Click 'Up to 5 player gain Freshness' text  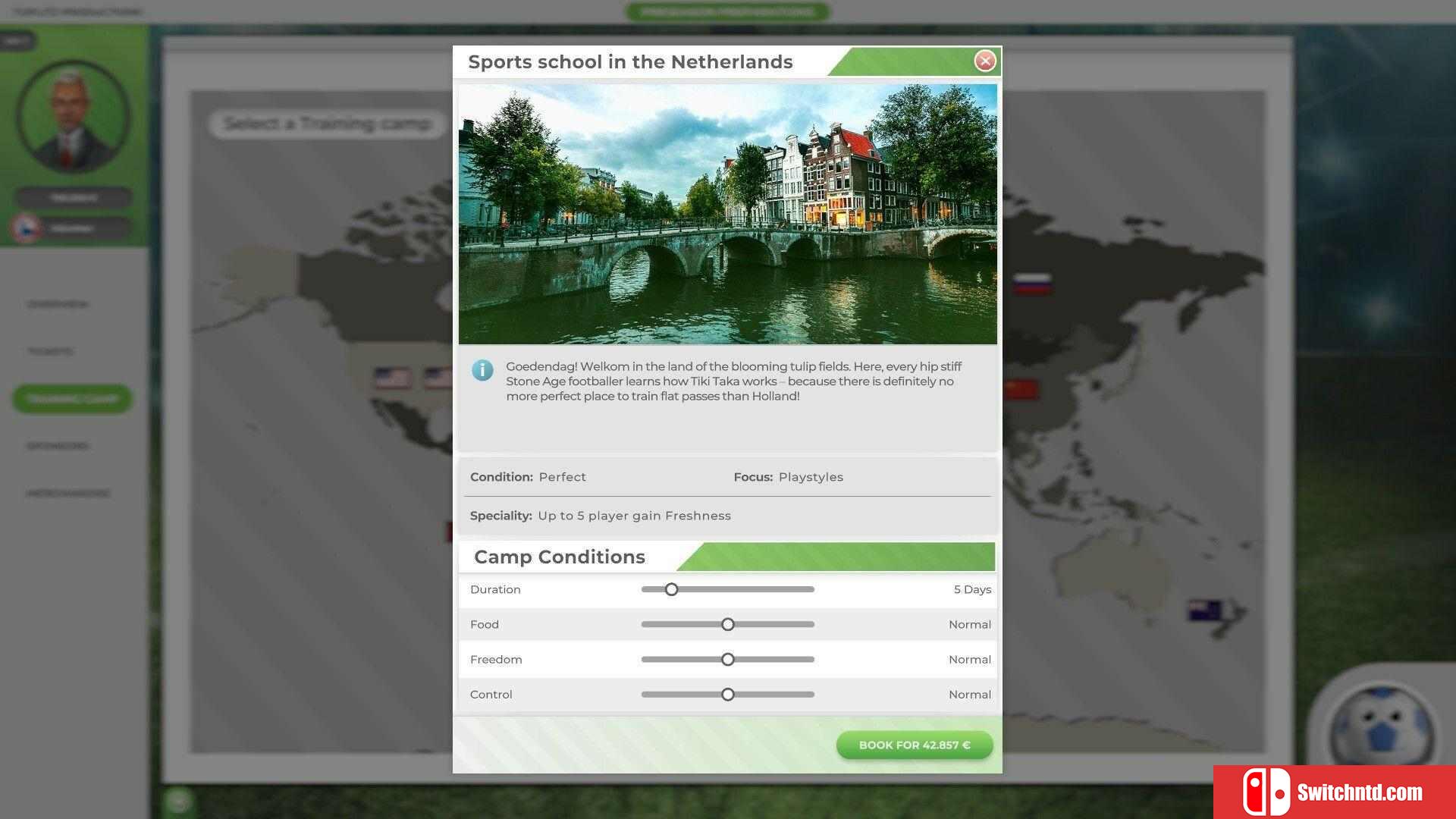click(x=634, y=516)
